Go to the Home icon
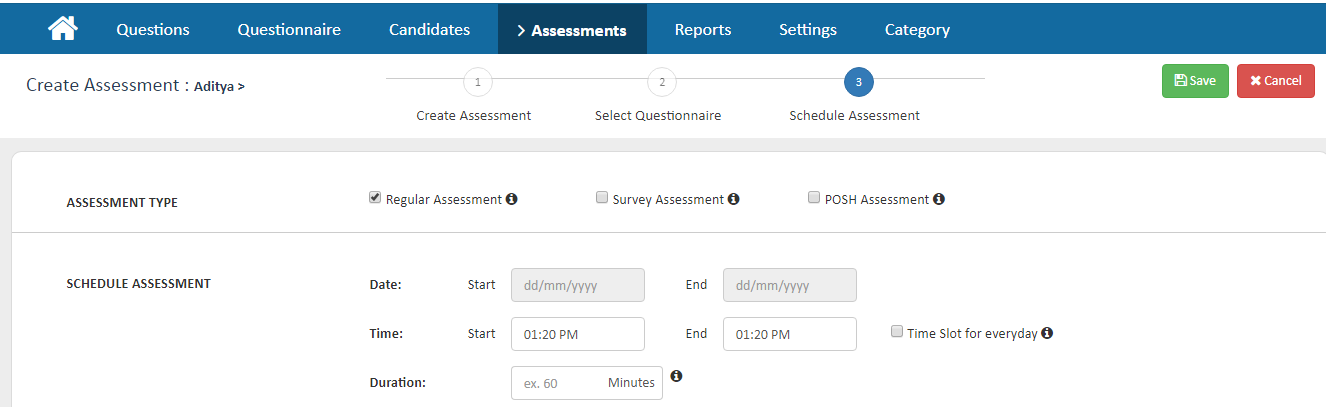Image resolution: width=1326 pixels, height=407 pixels. [x=62, y=29]
